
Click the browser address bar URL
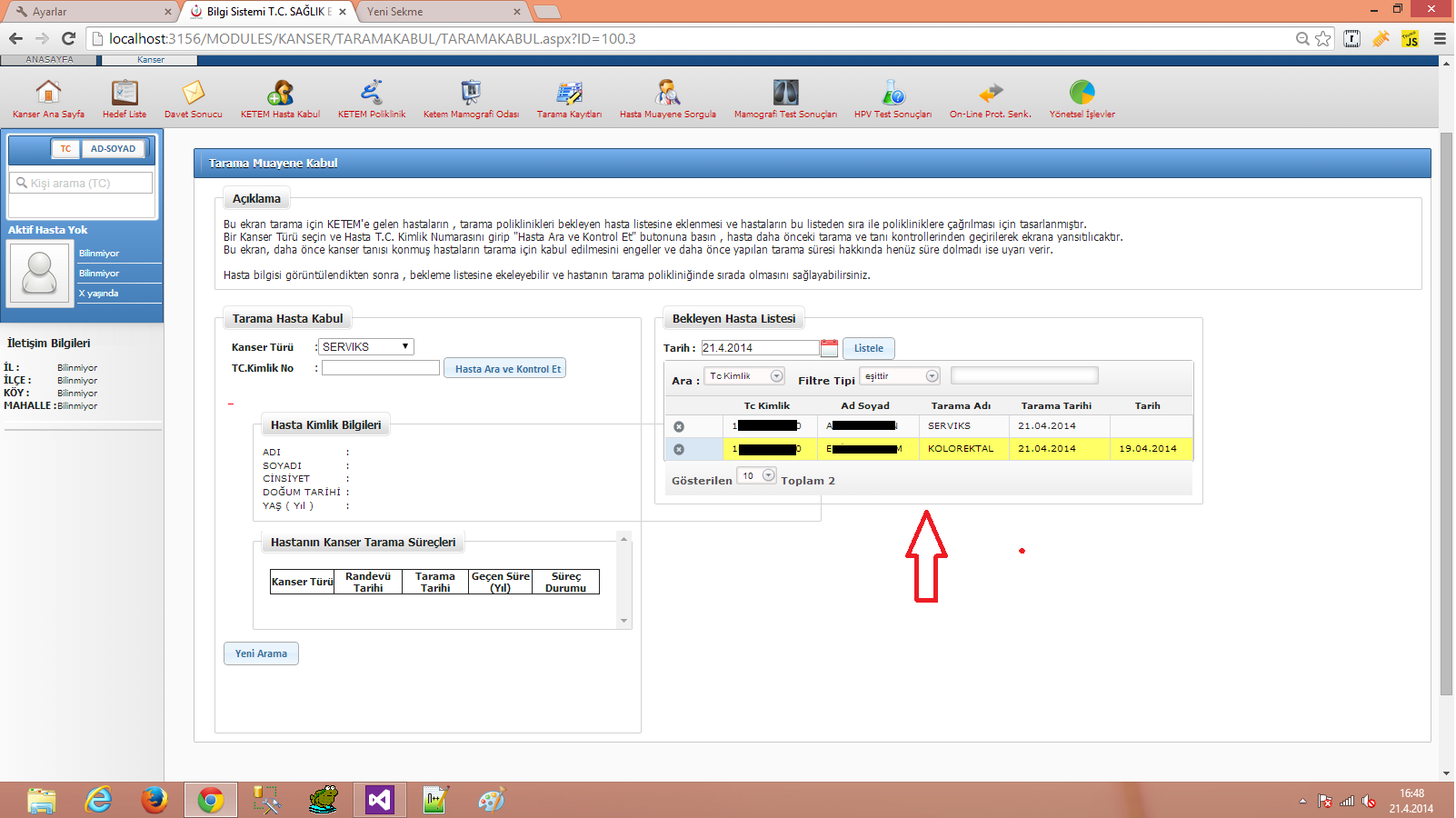coord(373,38)
